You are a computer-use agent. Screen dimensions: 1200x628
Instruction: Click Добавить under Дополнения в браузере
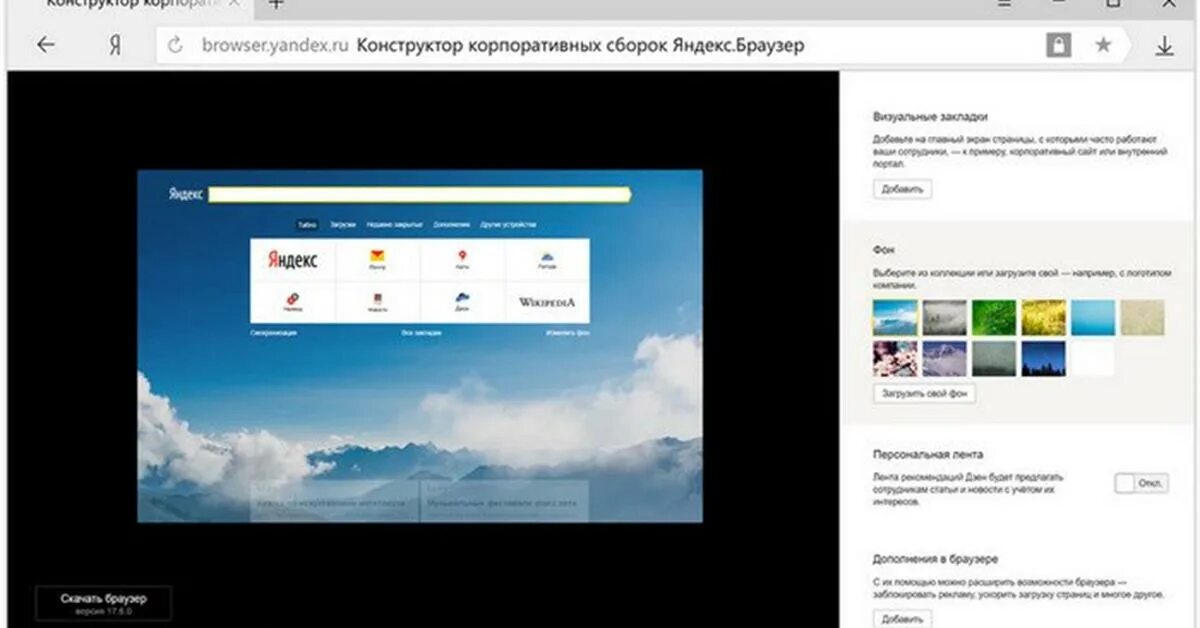click(x=902, y=619)
